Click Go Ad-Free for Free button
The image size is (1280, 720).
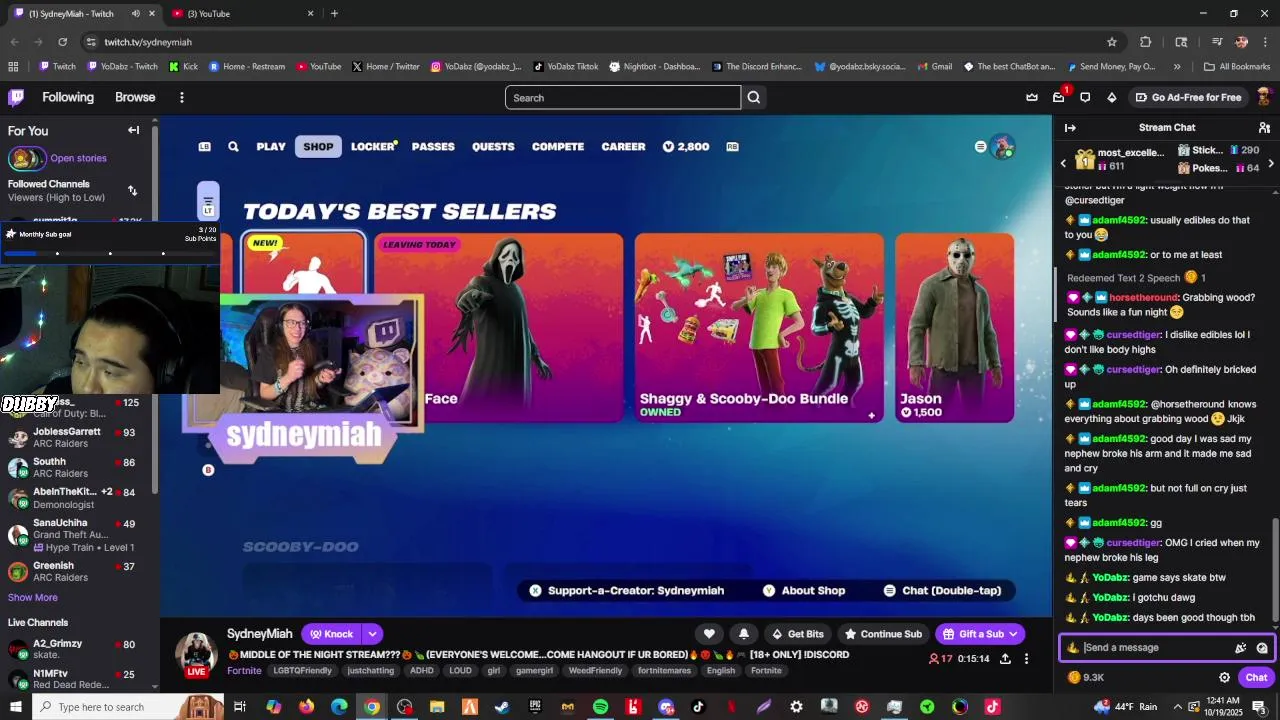[x=1188, y=97]
